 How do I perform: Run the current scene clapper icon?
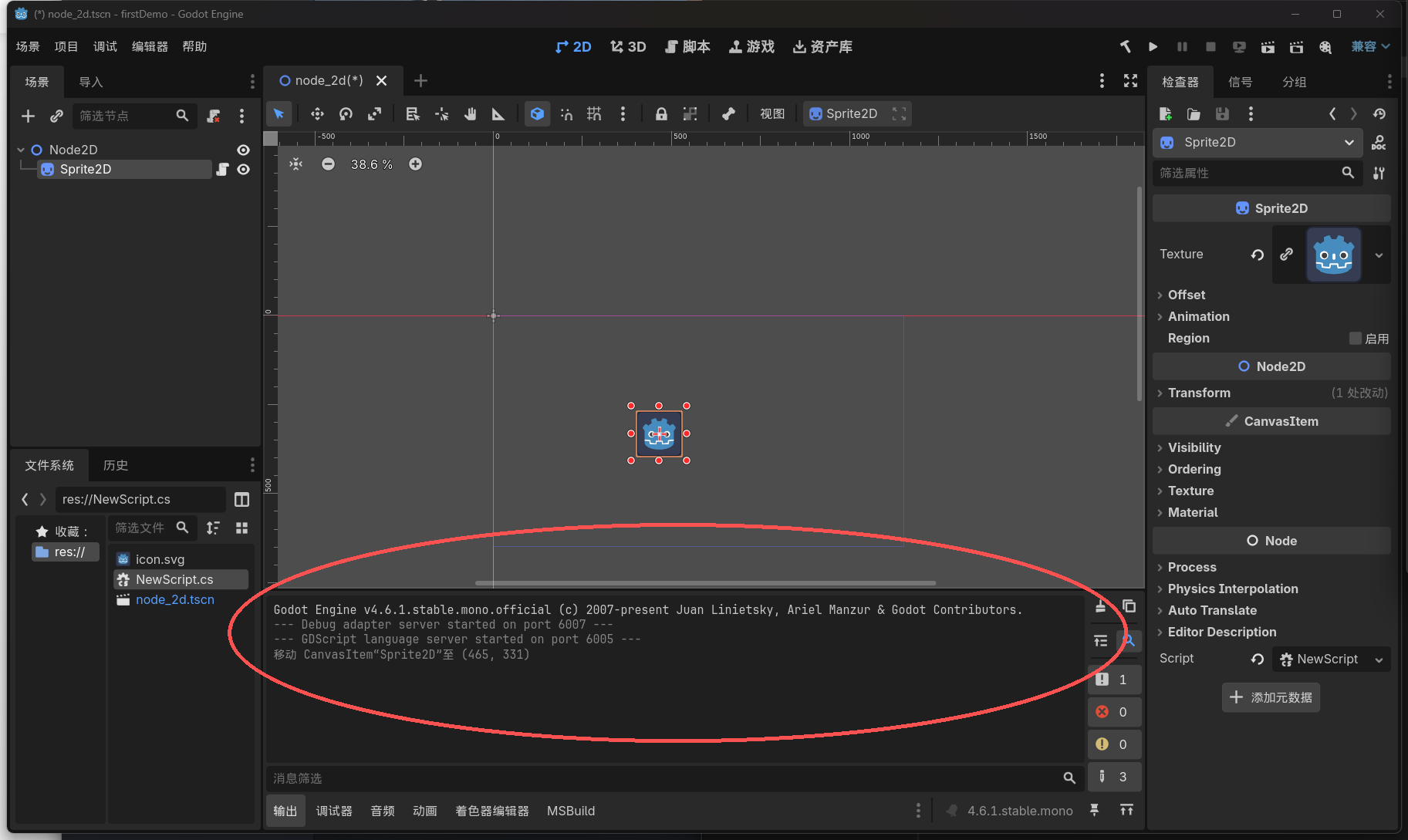[1268, 47]
